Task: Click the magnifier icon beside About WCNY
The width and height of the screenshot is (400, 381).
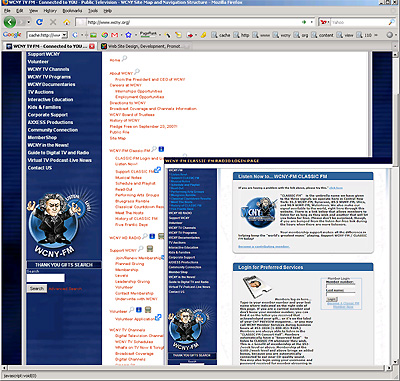Action: click(137, 71)
